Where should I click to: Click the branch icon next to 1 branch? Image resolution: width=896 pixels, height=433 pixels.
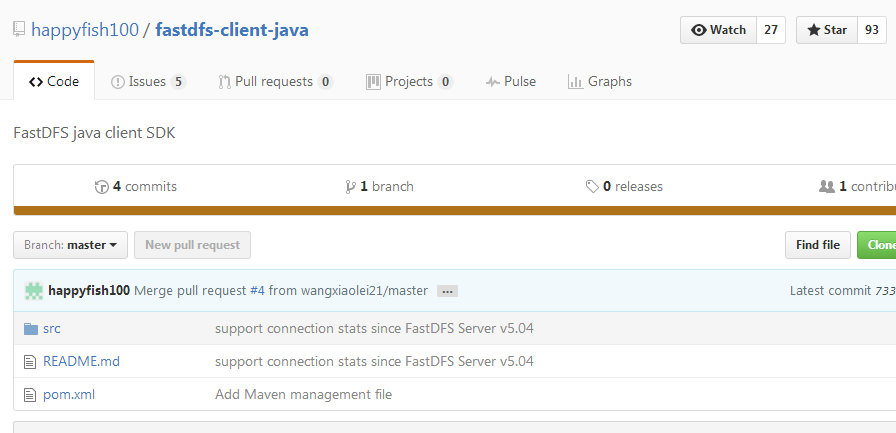click(x=350, y=187)
